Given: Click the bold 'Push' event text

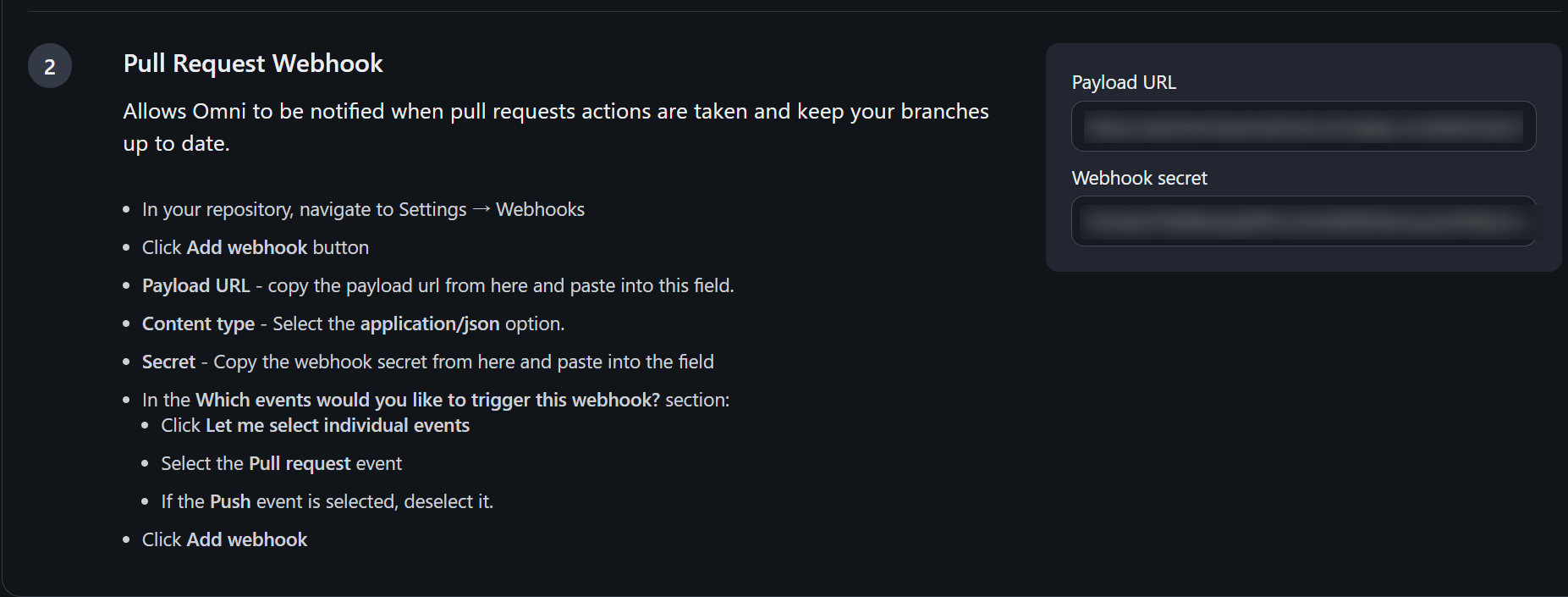Looking at the screenshot, I should point(230,501).
